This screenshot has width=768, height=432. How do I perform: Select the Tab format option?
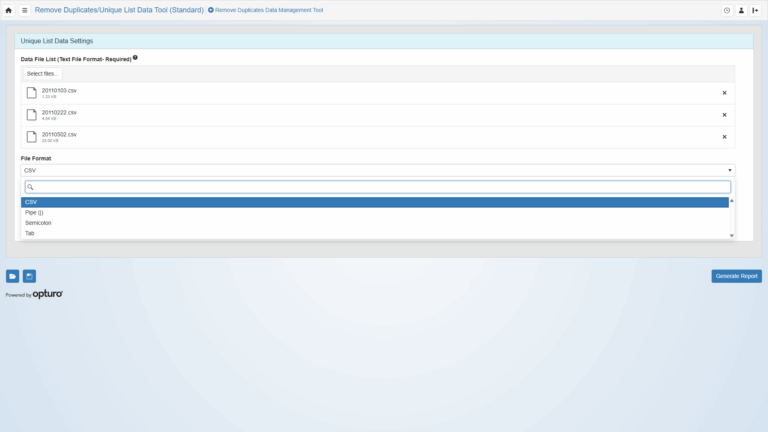[x=375, y=233]
